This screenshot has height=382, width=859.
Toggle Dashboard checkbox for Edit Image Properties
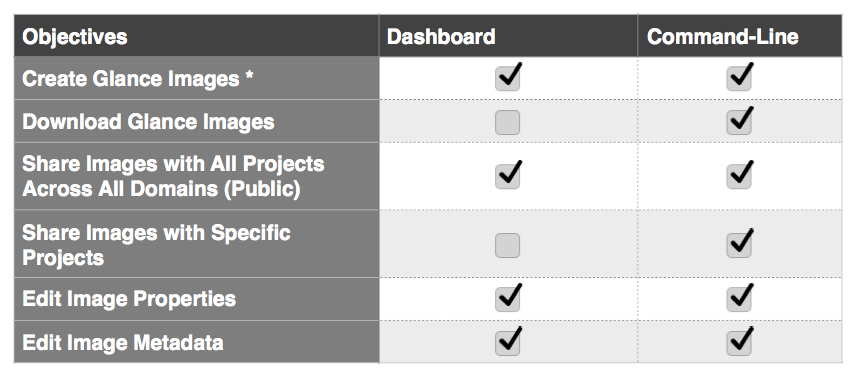507,299
